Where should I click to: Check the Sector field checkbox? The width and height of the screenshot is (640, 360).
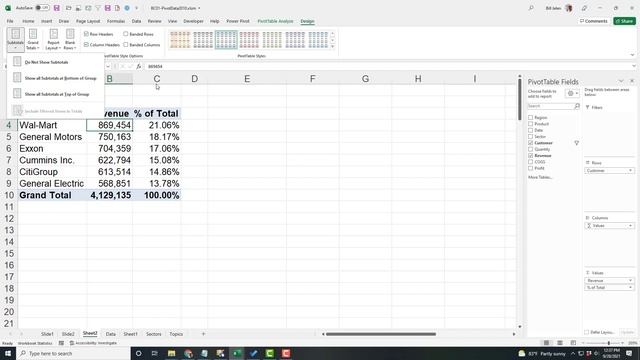point(531,136)
